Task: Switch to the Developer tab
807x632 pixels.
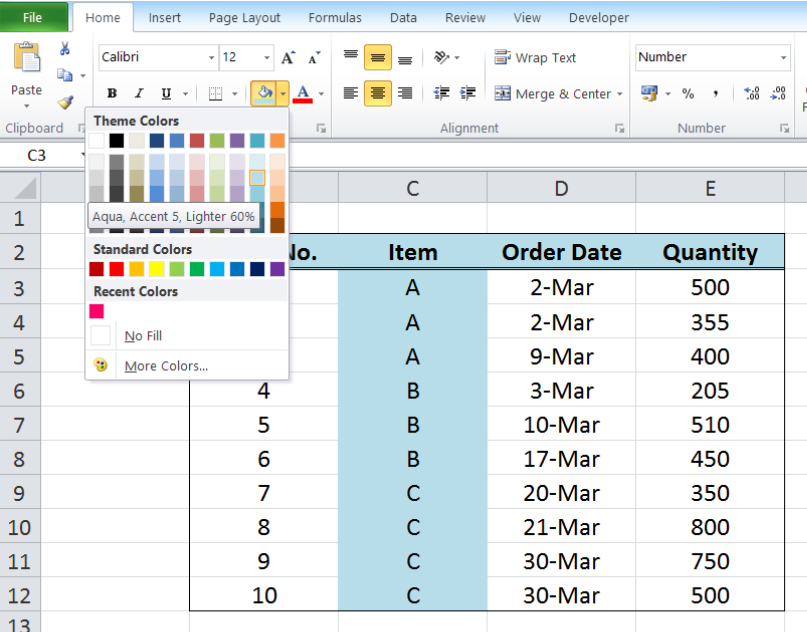Action: (599, 17)
